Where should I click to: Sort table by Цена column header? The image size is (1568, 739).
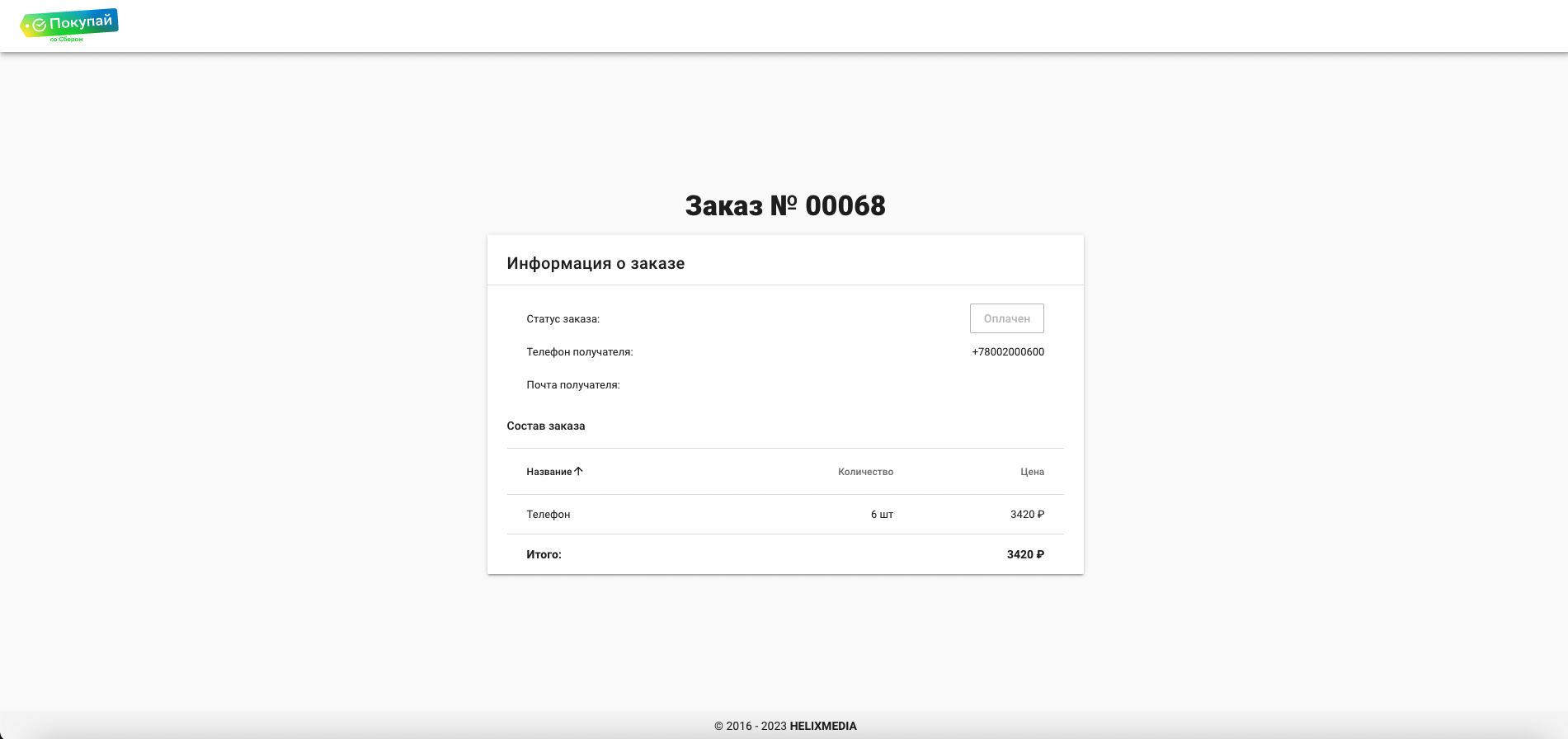point(1032,472)
